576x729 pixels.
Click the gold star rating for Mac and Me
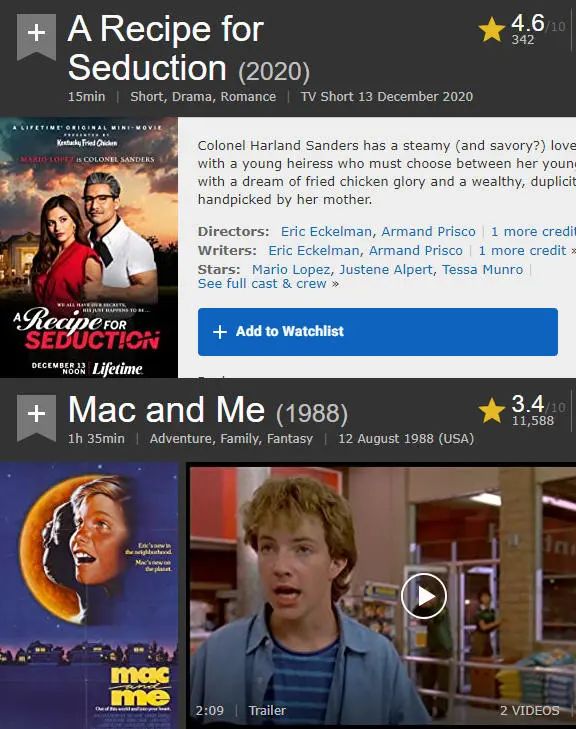[x=491, y=411]
